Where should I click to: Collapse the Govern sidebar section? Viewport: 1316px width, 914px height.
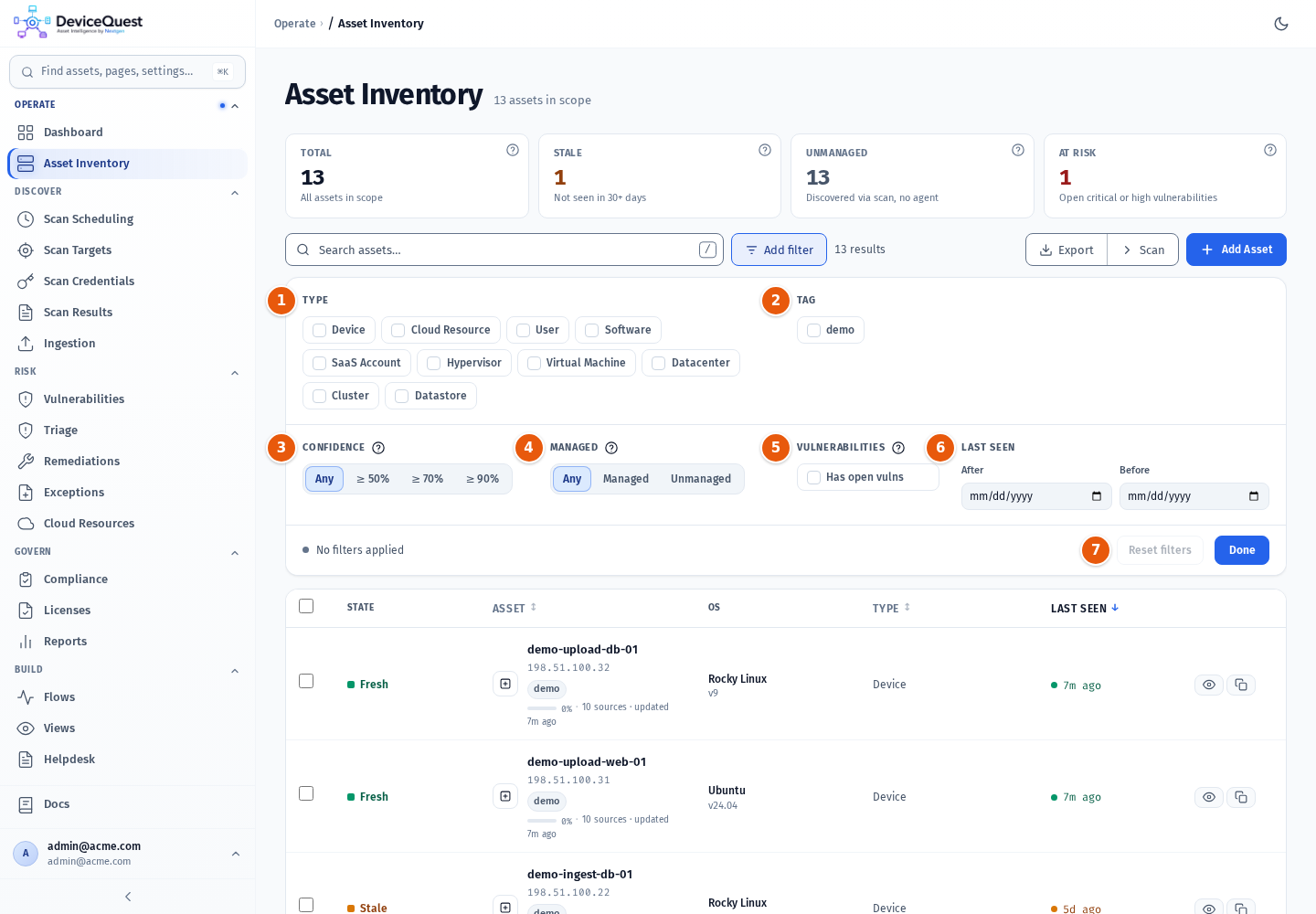tap(235, 553)
